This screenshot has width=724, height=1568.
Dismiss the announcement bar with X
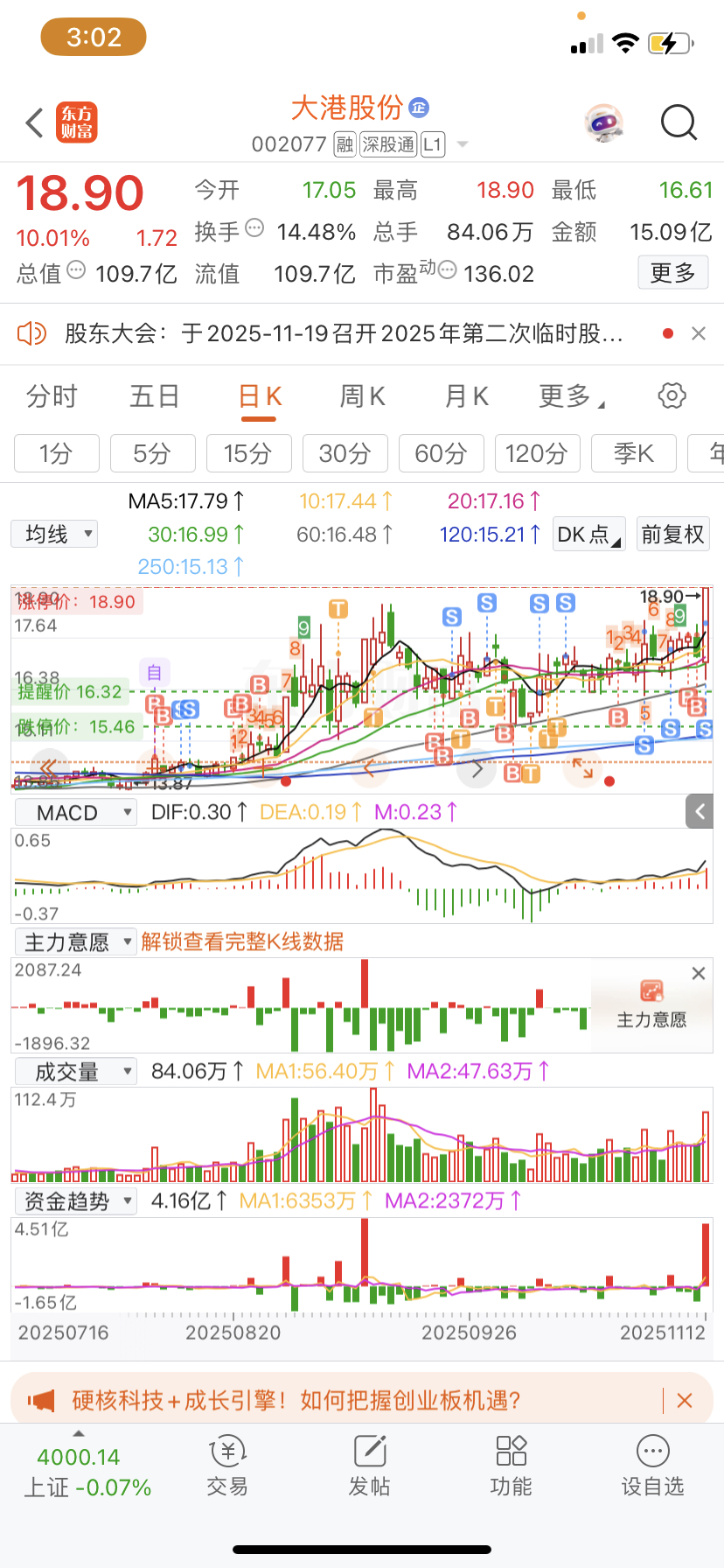(699, 333)
